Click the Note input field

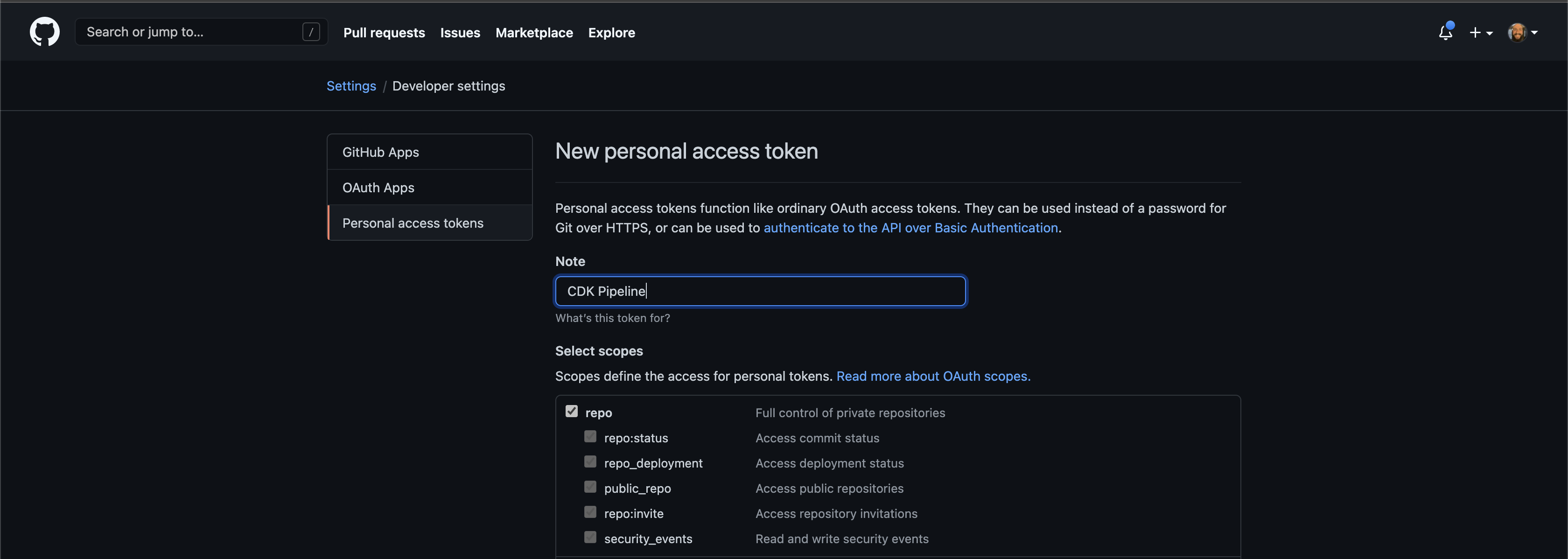tap(760, 290)
